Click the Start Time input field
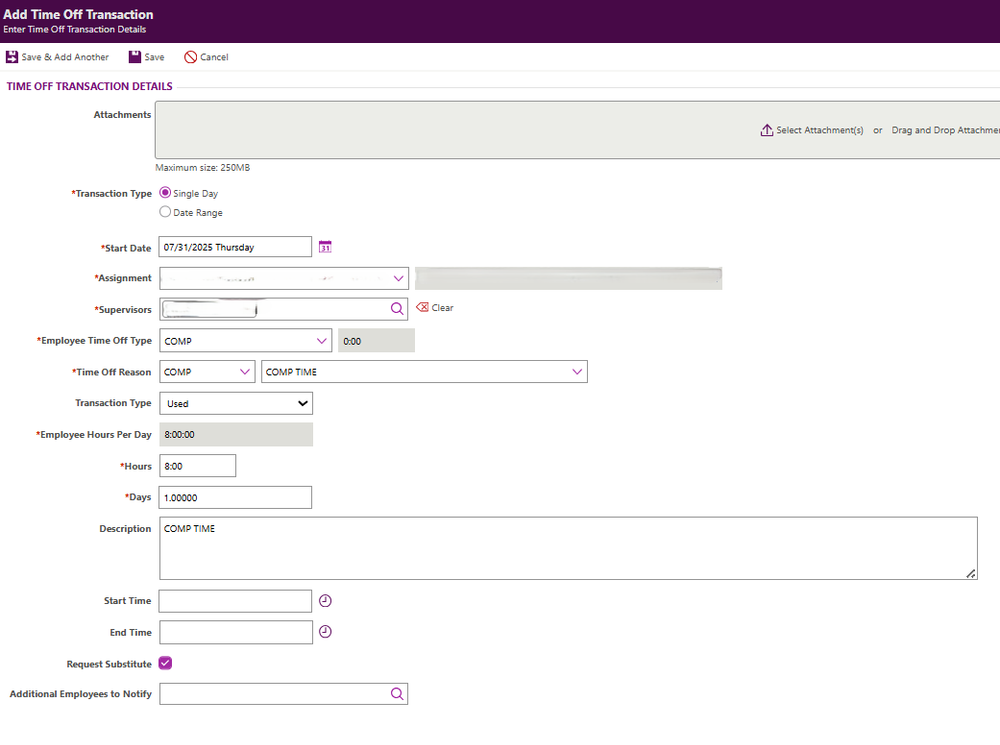 point(235,601)
